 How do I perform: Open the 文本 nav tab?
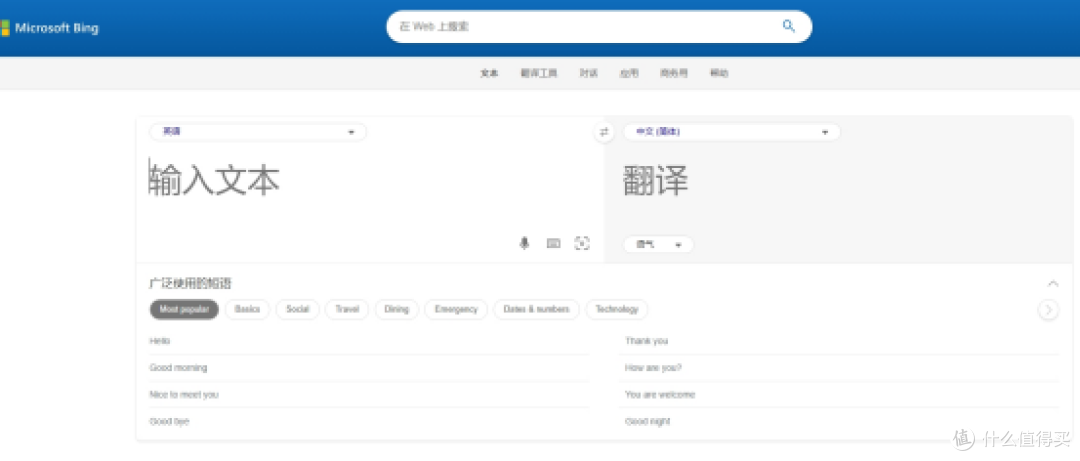(x=489, y=73)
